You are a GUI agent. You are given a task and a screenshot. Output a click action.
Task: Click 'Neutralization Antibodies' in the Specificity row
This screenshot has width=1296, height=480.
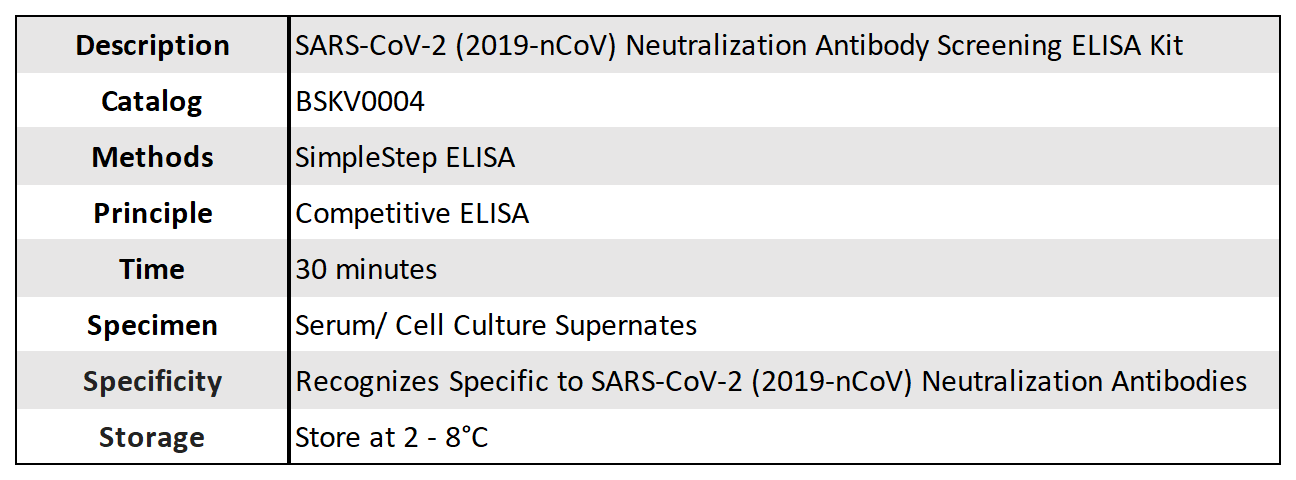(1084, 382)
